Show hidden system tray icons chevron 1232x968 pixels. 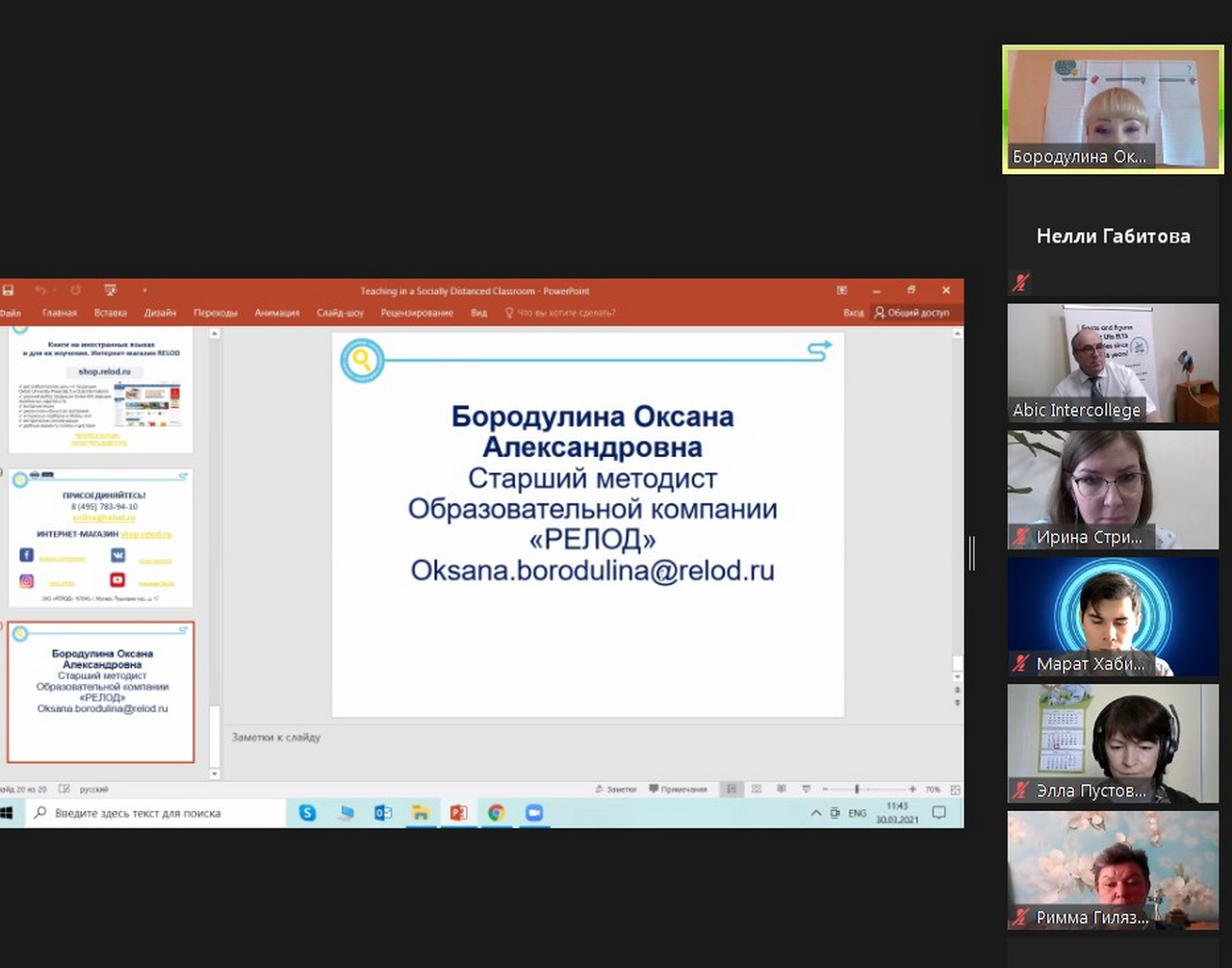(x=816, y=813)
